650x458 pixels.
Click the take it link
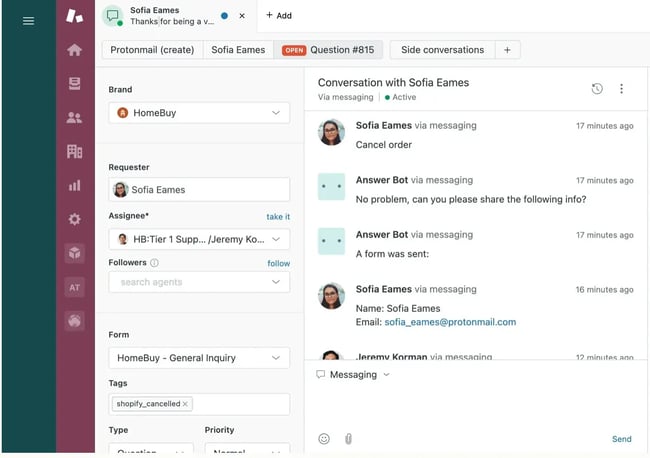coord(278,216)
